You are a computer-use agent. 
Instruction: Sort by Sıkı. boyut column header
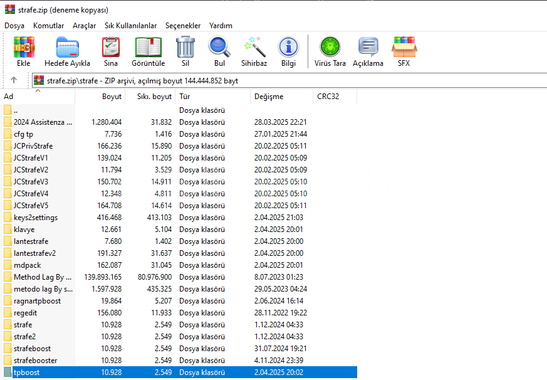point(150,96)
